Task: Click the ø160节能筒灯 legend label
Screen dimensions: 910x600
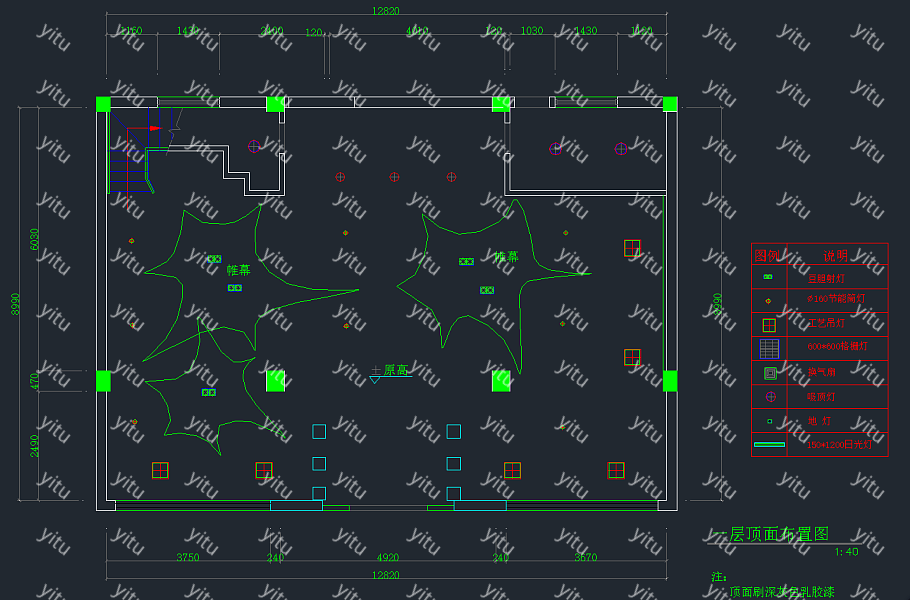Action: pyautogui.click(x=836, y=298)
